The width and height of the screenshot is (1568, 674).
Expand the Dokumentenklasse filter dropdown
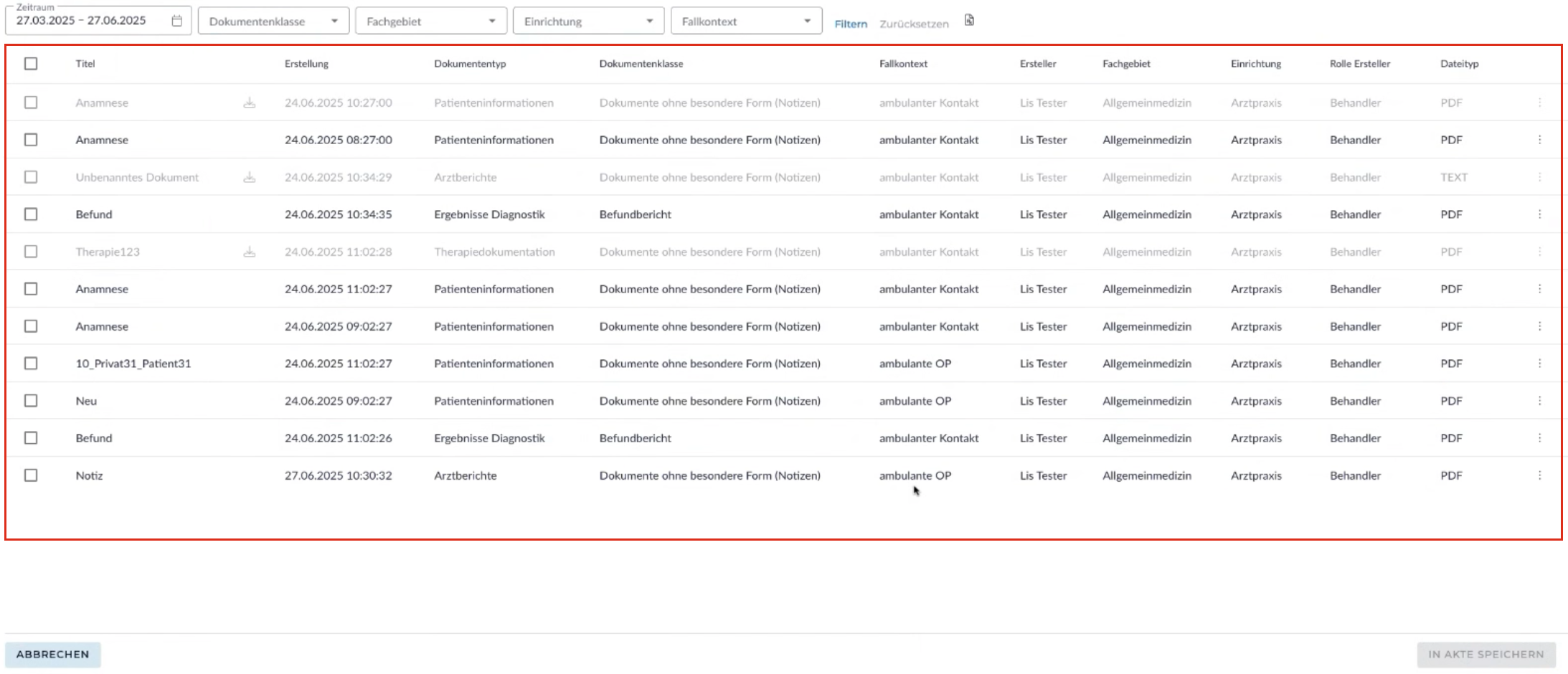(273, 21)
